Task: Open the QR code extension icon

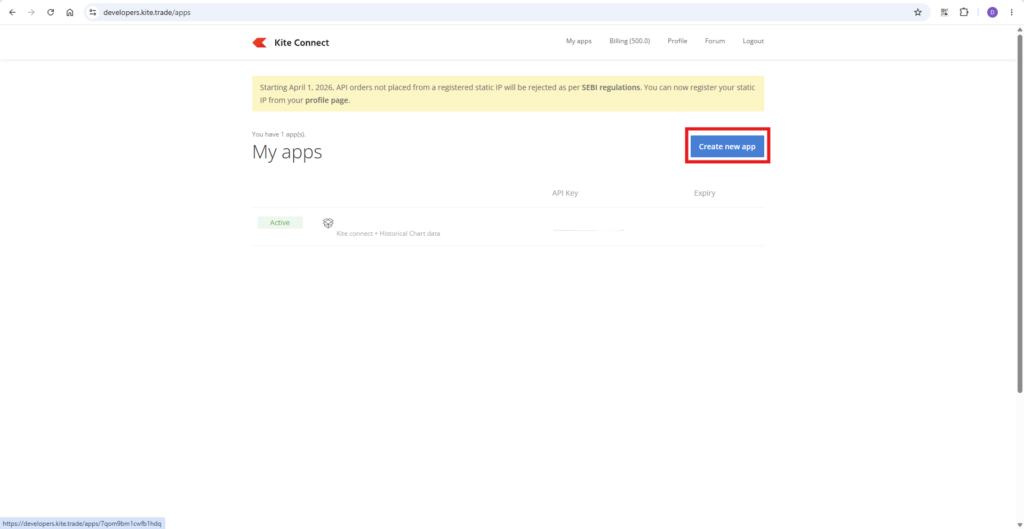Action: tap(944, 12)
